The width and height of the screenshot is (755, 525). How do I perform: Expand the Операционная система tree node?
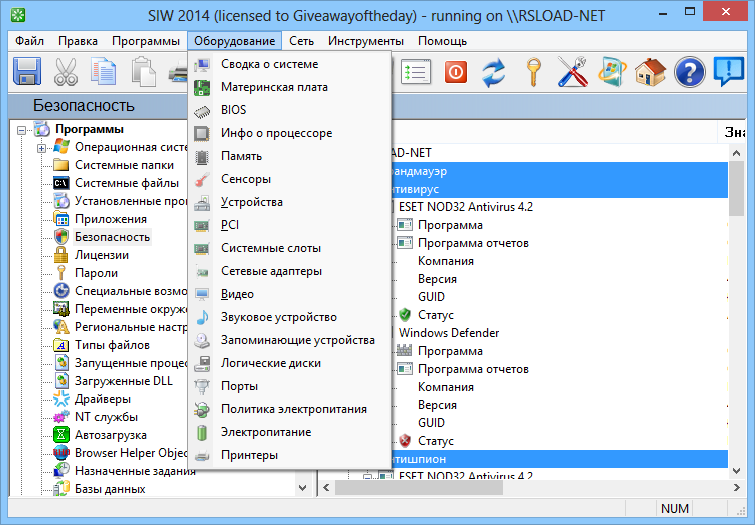[x=41, y=148]
